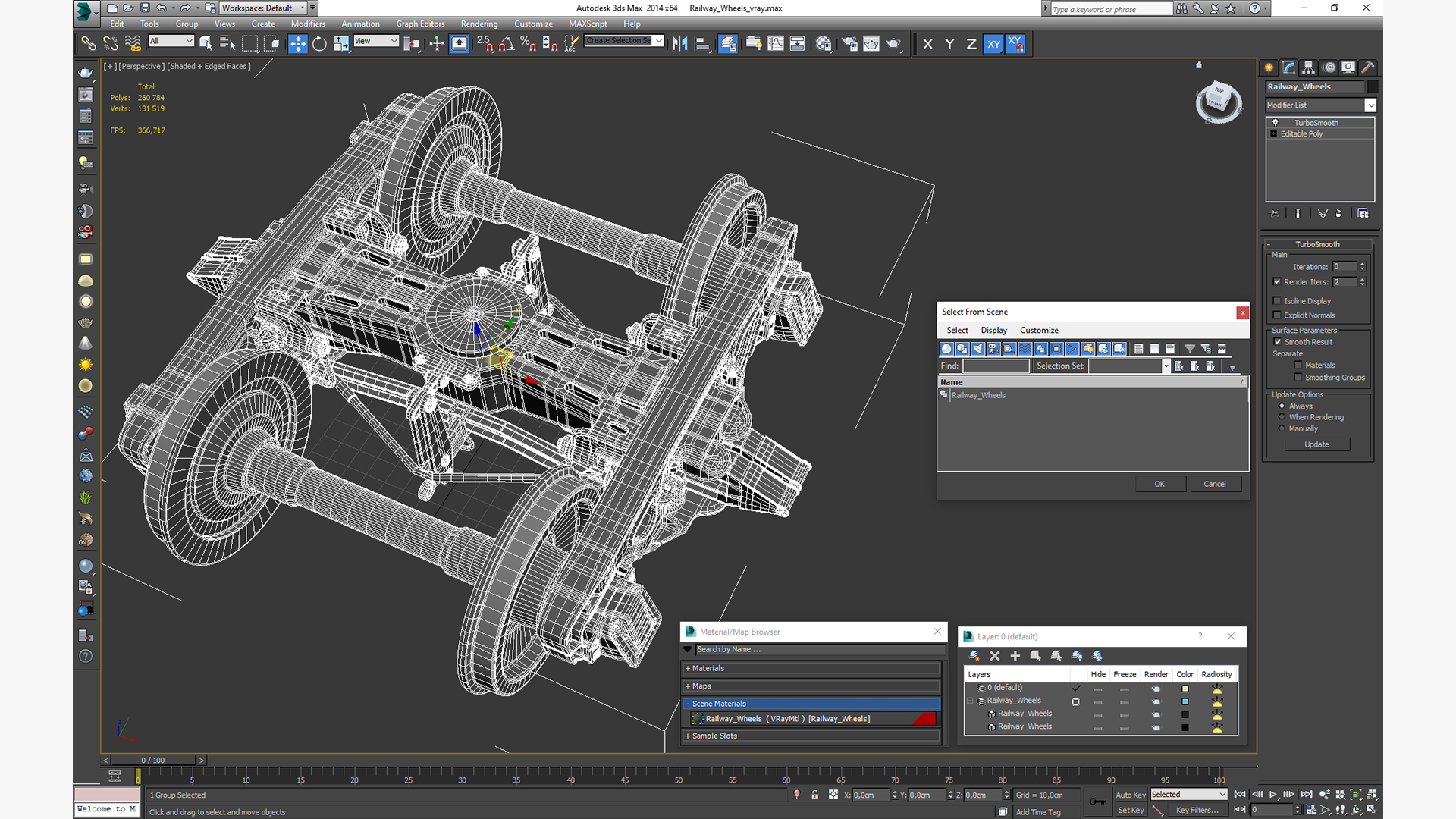The height and width of the screenshot is (819, 1456).
Task: Open the selection filter All dropdown
Action: coord(171,41)
